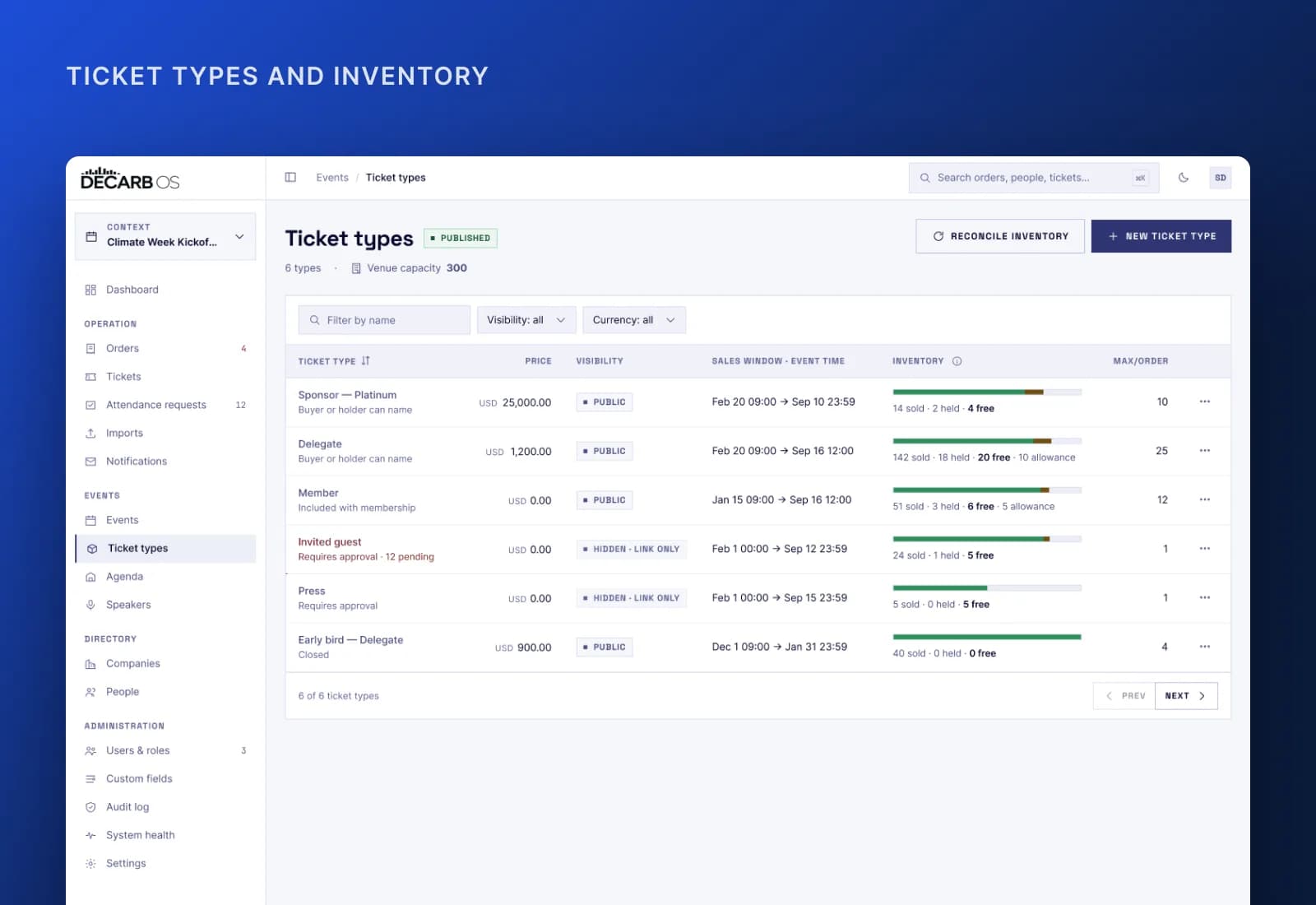Go to Attendance requests
The image size is (1316, 905).
point(165,405)
